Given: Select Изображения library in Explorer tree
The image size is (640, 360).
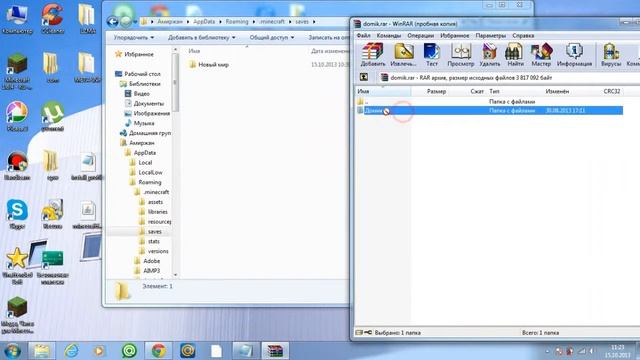Looking at the screenshot, I should coord(147,113).
